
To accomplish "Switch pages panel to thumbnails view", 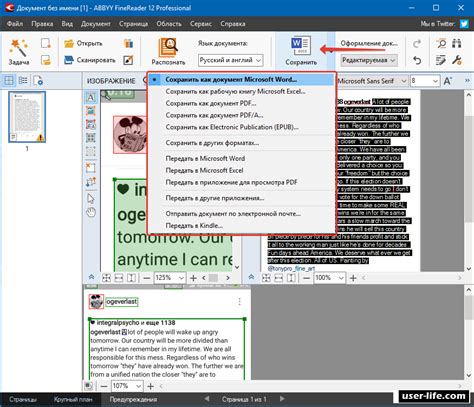I will tap(9, 80).
